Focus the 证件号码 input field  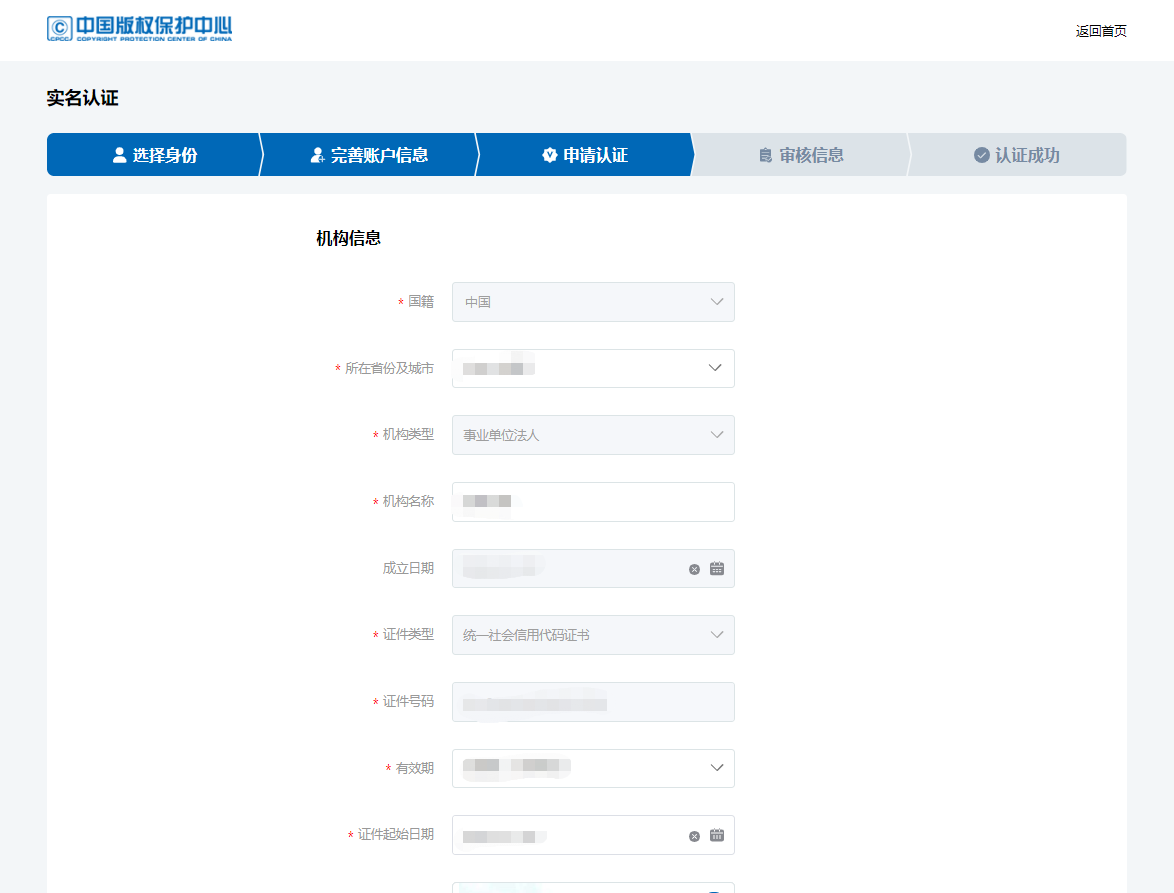click(593, 701)
